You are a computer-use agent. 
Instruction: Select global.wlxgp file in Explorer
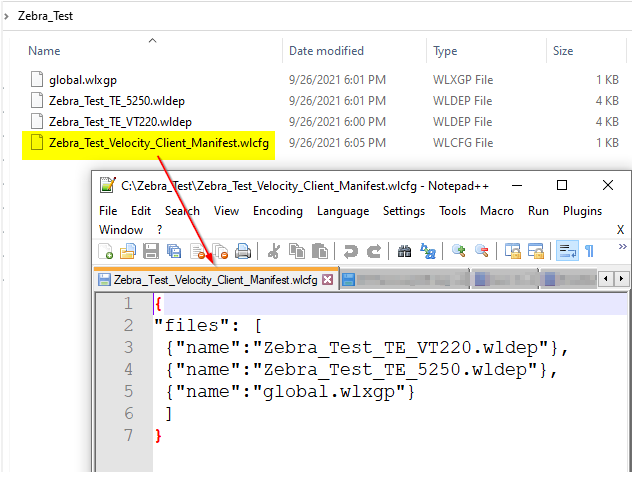[83, 80]
